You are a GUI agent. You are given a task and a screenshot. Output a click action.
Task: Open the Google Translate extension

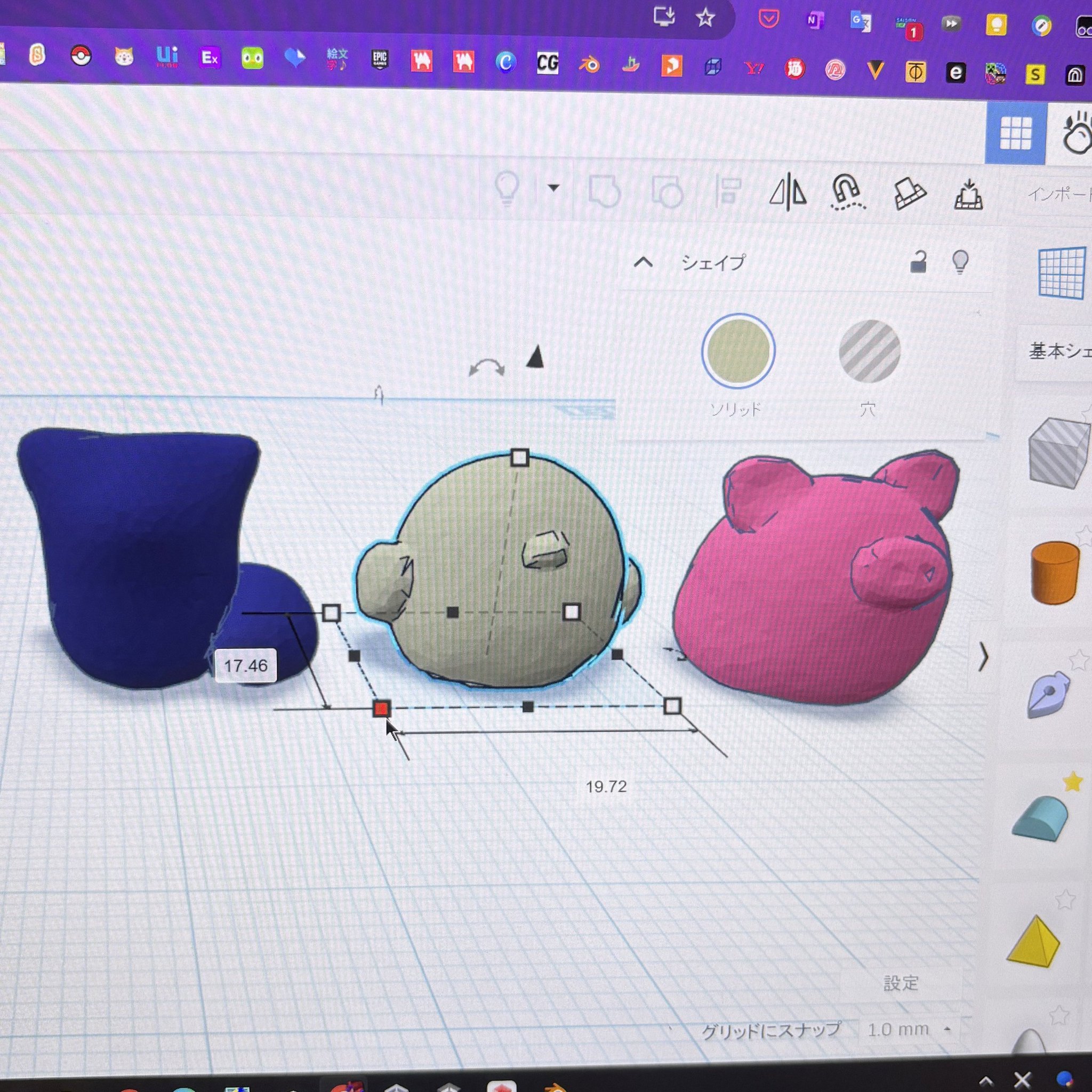(x=860, y=22)
